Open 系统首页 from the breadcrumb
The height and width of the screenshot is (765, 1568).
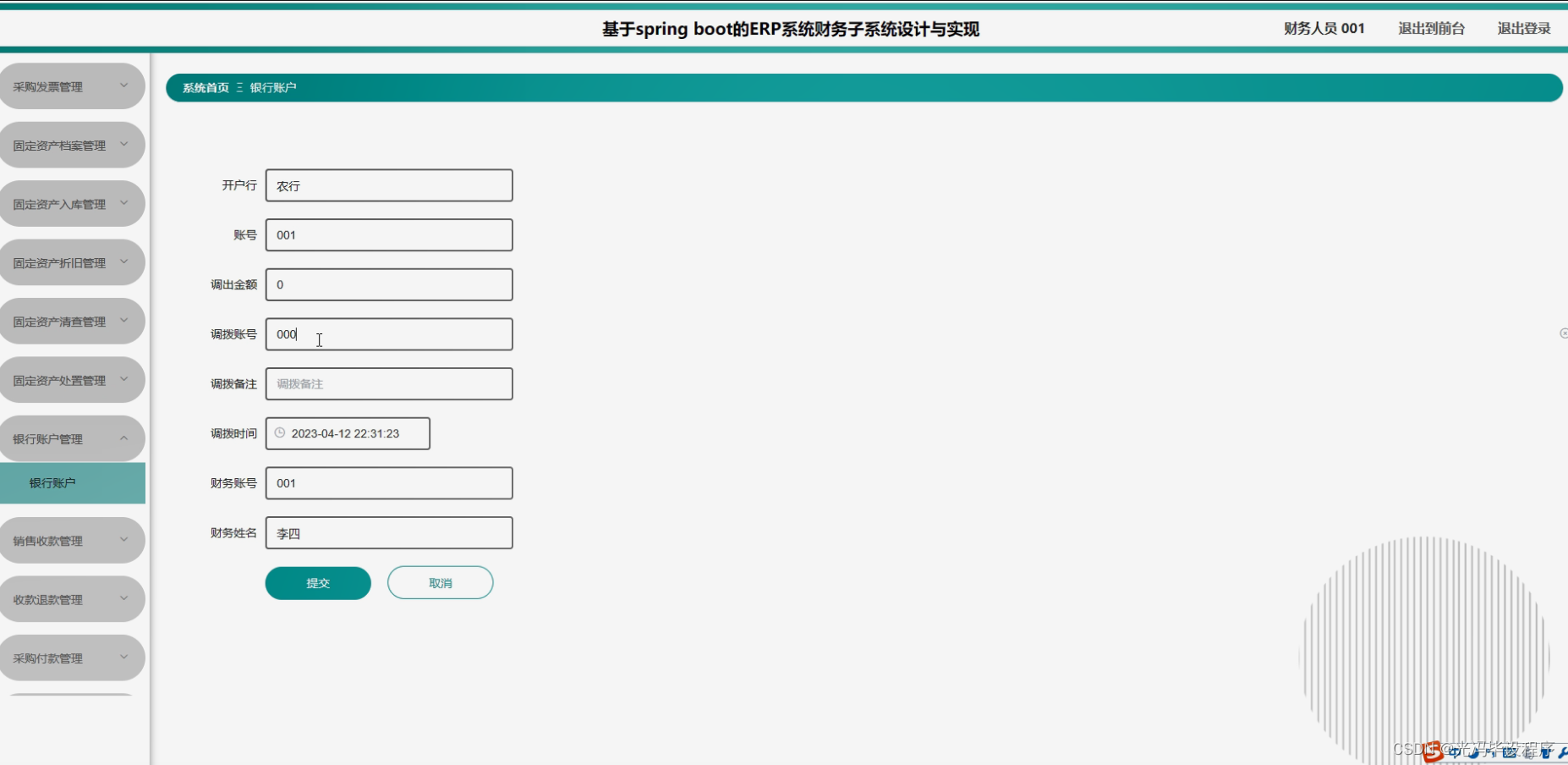(204, 87)
